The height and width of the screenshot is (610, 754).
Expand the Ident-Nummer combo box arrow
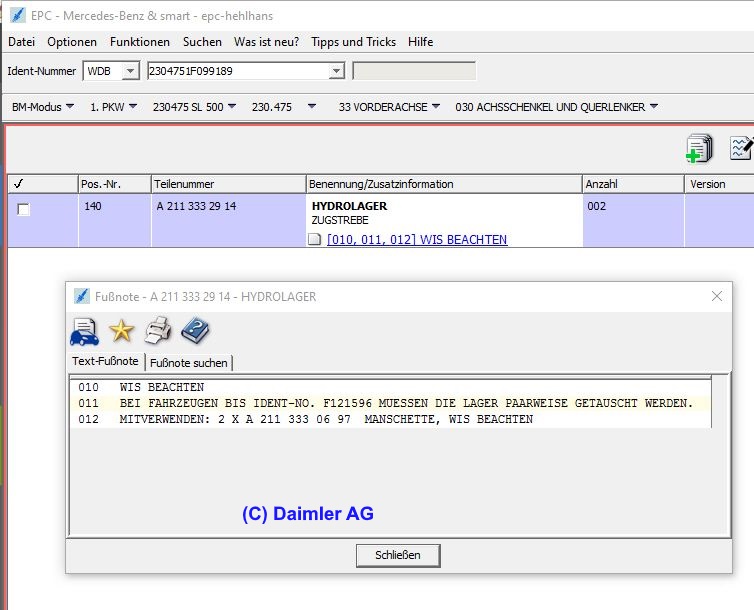tap(336, 71)
